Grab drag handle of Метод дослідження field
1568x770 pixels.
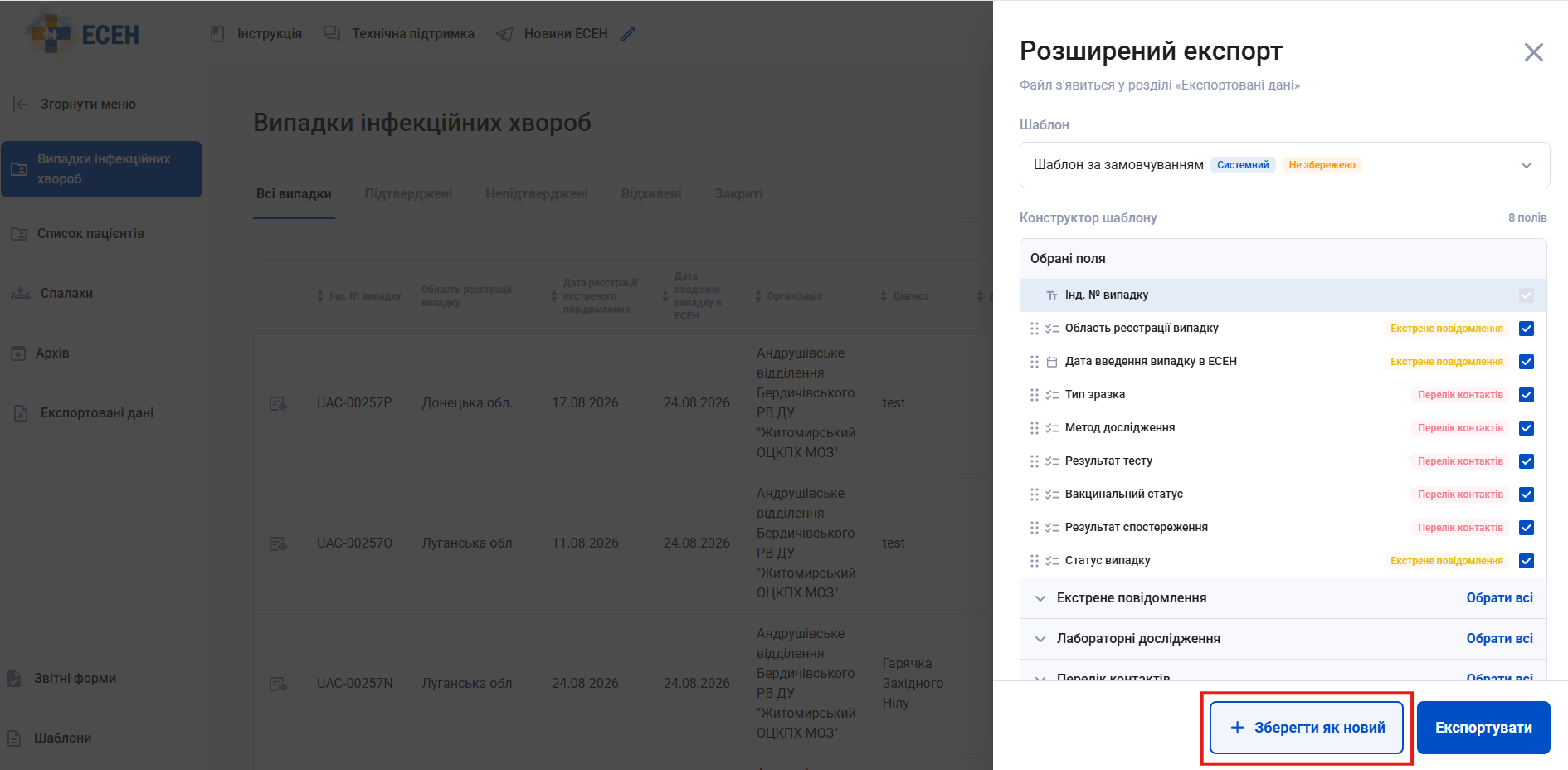1035,428
